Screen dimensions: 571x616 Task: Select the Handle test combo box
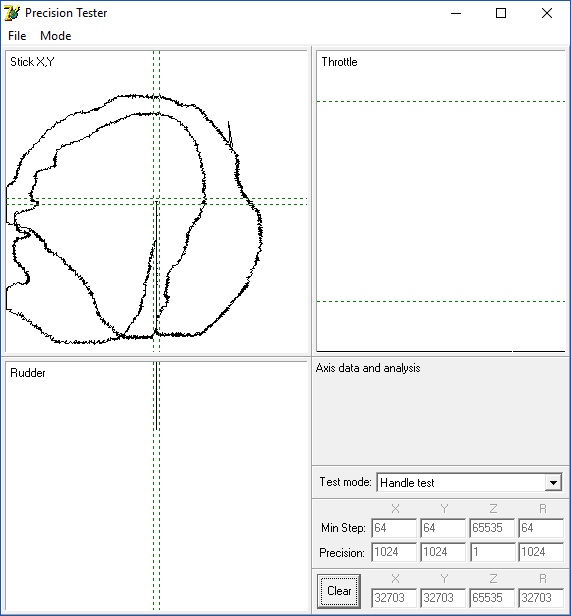coord(469,482)
